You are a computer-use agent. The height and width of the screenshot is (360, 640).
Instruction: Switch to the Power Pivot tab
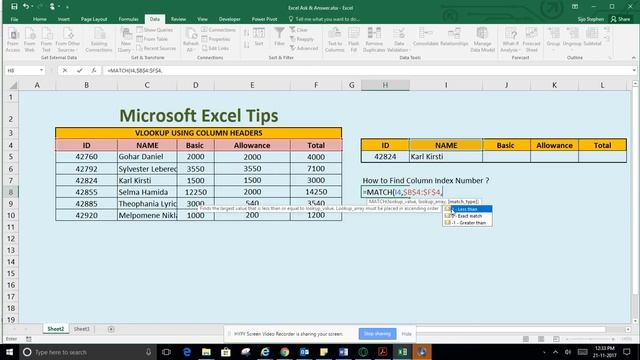coord(264,19)
